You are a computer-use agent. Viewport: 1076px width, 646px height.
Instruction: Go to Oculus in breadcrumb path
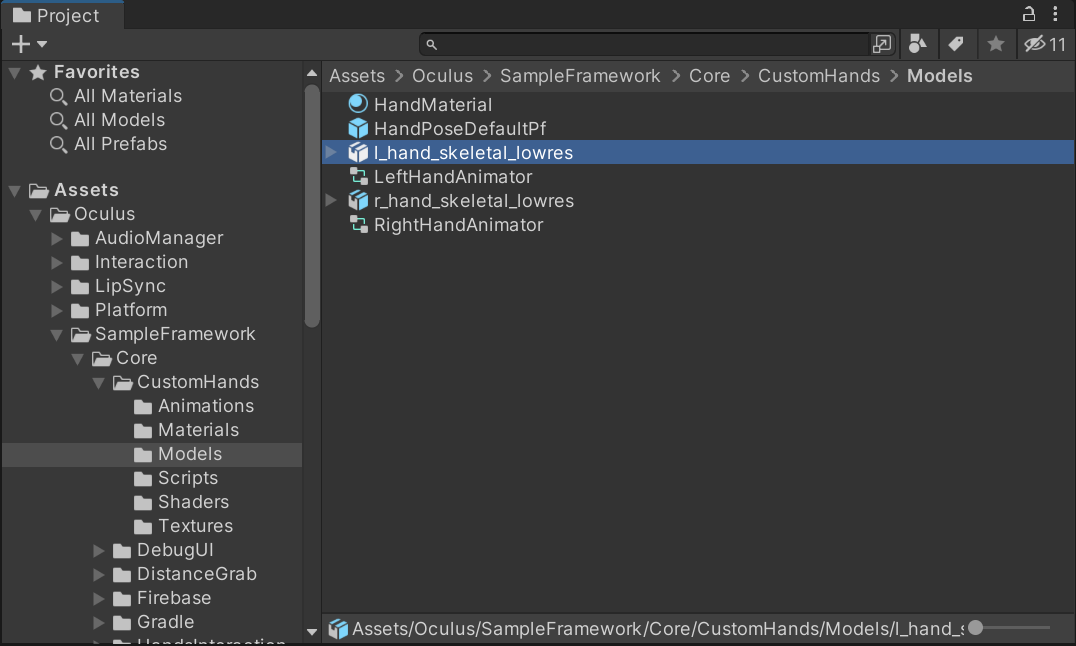(x=443, y=76)
